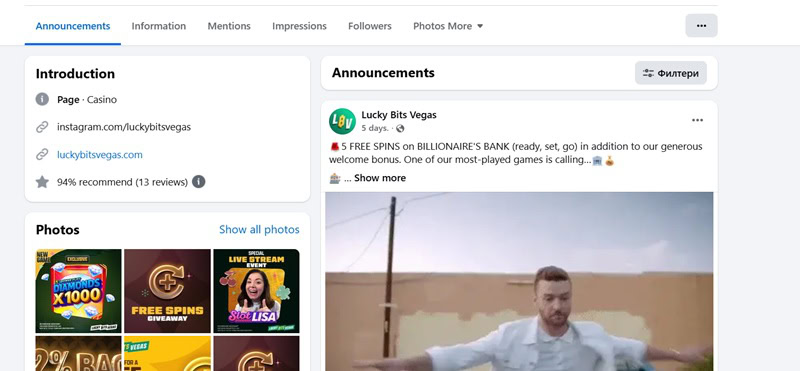Switch to the Information tab
Image resolution: width=800 pixels, height=371 pixels.
click(159, 26)
